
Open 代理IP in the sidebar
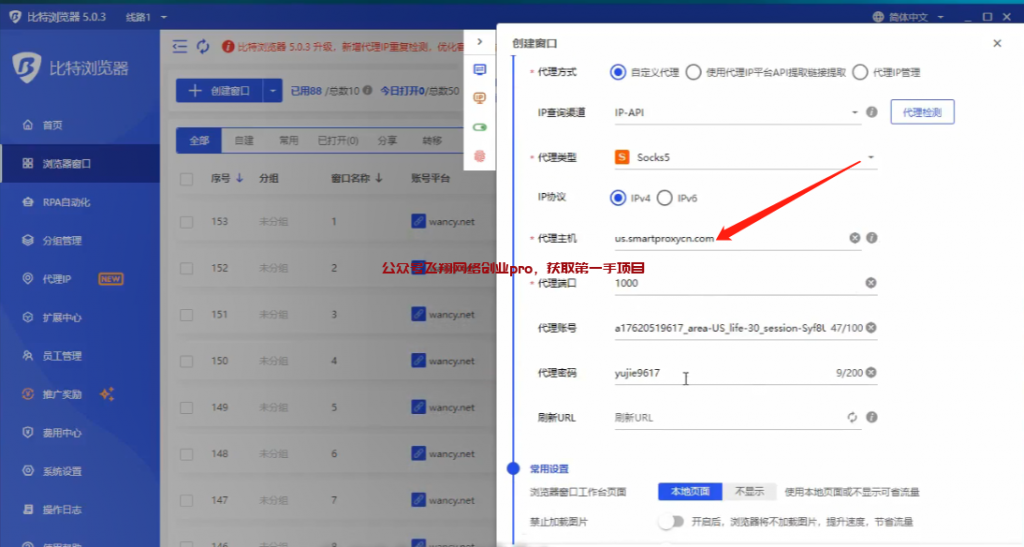coord(56,279)
